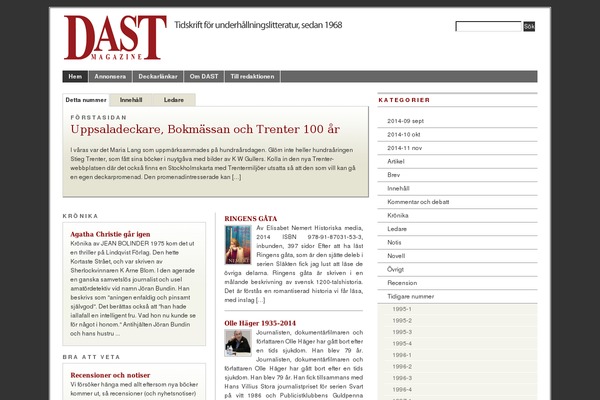Image resolution: width=600 pixels, height=400 pixels.
Task: Switch to the Detta nummer tab
Action: point(86,100)
